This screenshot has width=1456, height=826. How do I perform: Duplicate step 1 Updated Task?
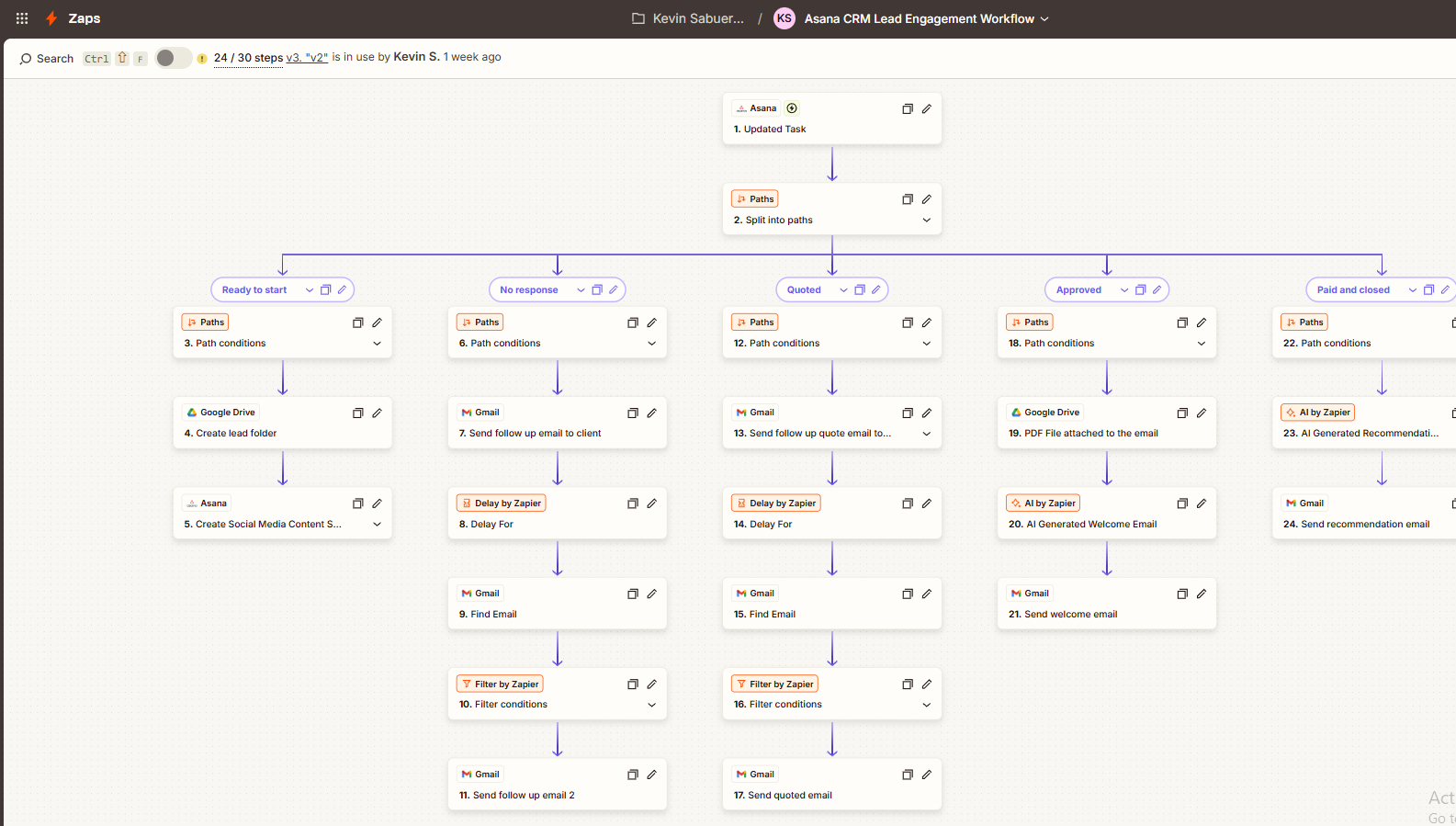pyautogui.click(x=908, y=108)
